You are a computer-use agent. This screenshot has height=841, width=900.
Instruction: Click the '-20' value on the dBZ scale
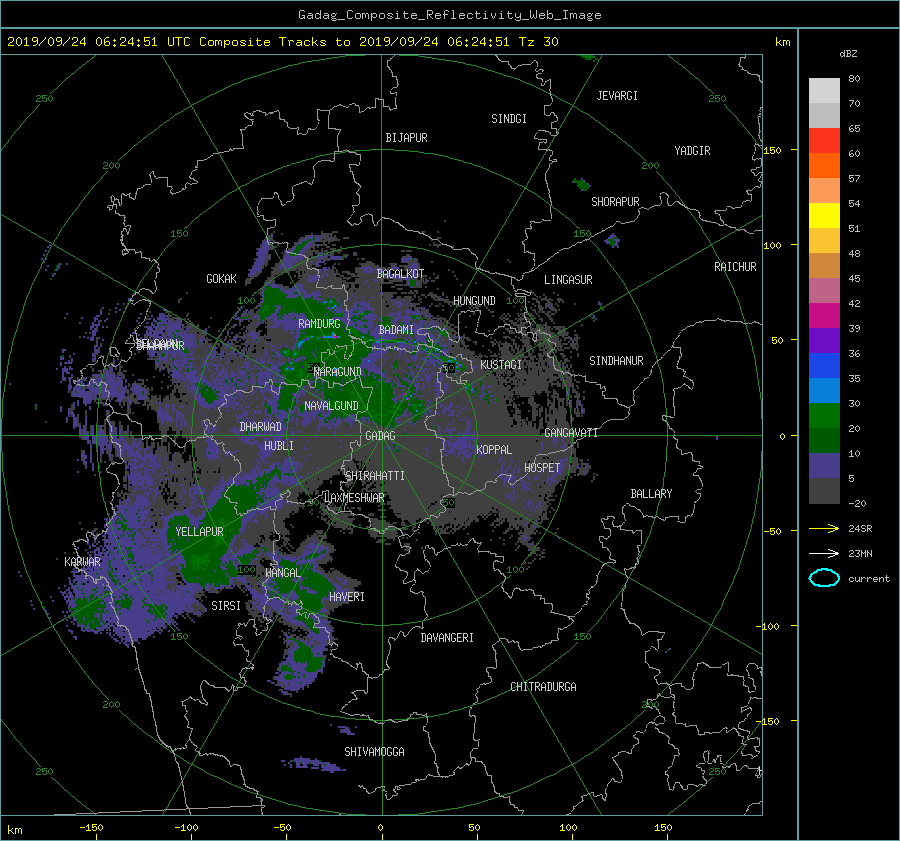point(857,503)
